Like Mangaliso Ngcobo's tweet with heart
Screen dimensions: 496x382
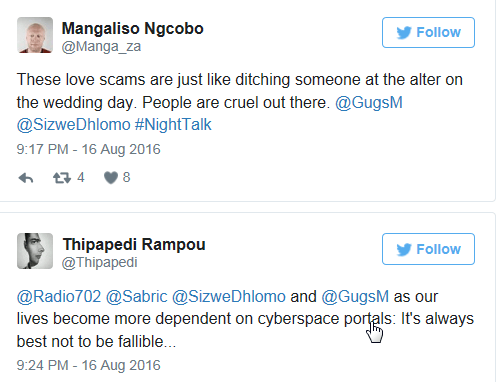[x=111, y=178]
